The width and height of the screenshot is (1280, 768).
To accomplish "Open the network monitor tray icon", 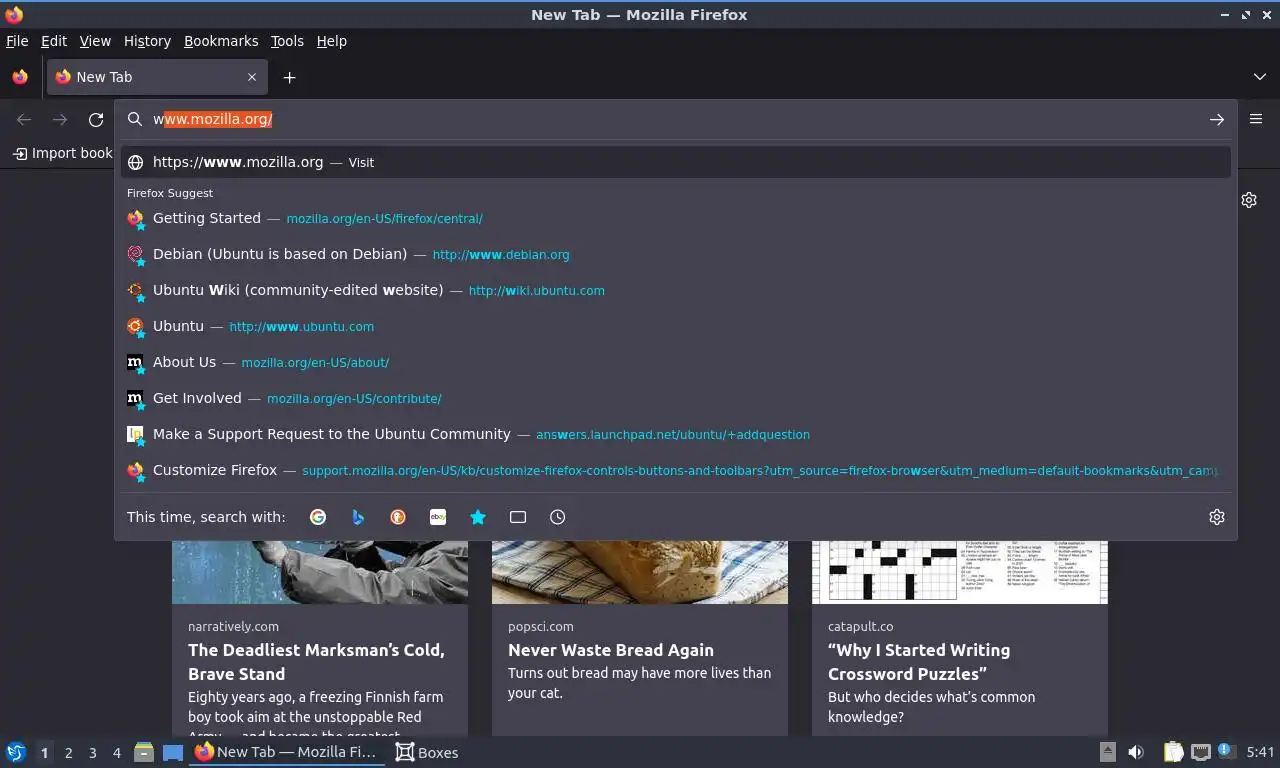I will tap(1199, 752).
